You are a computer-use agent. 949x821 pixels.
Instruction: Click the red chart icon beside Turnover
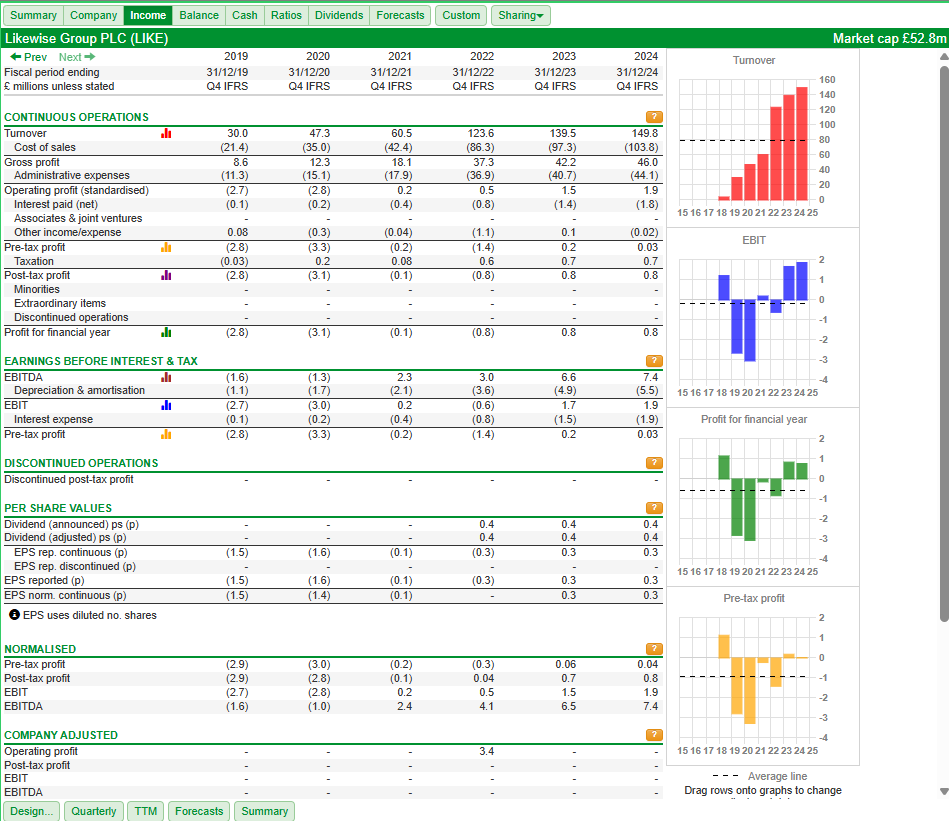pyautogui.click(x=166, y=133)
